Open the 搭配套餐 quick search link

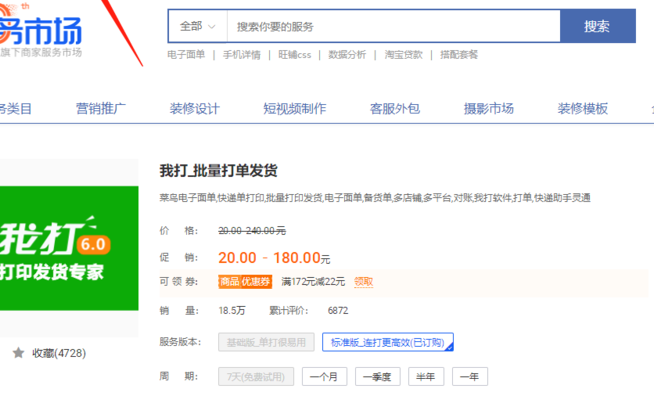point(459,55)
